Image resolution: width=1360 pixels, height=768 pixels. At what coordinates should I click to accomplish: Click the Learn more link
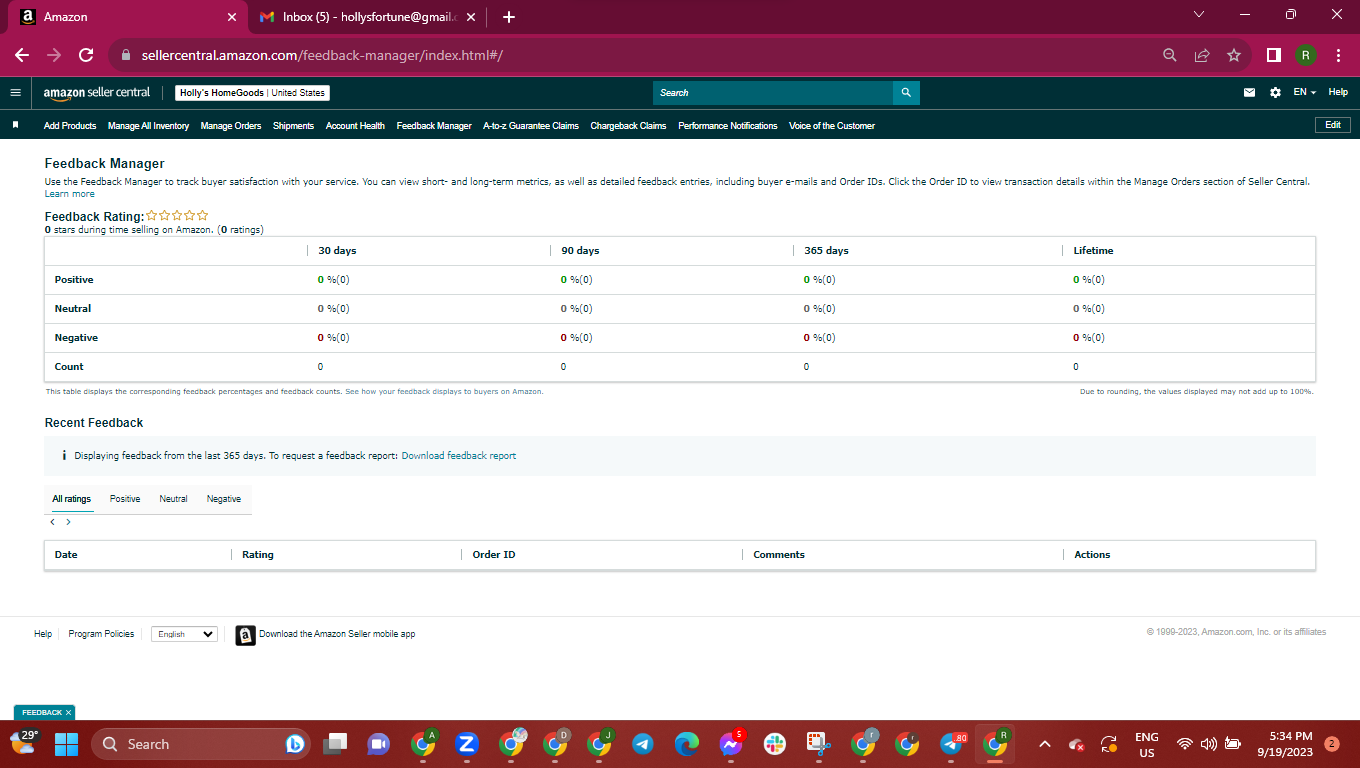70,194
